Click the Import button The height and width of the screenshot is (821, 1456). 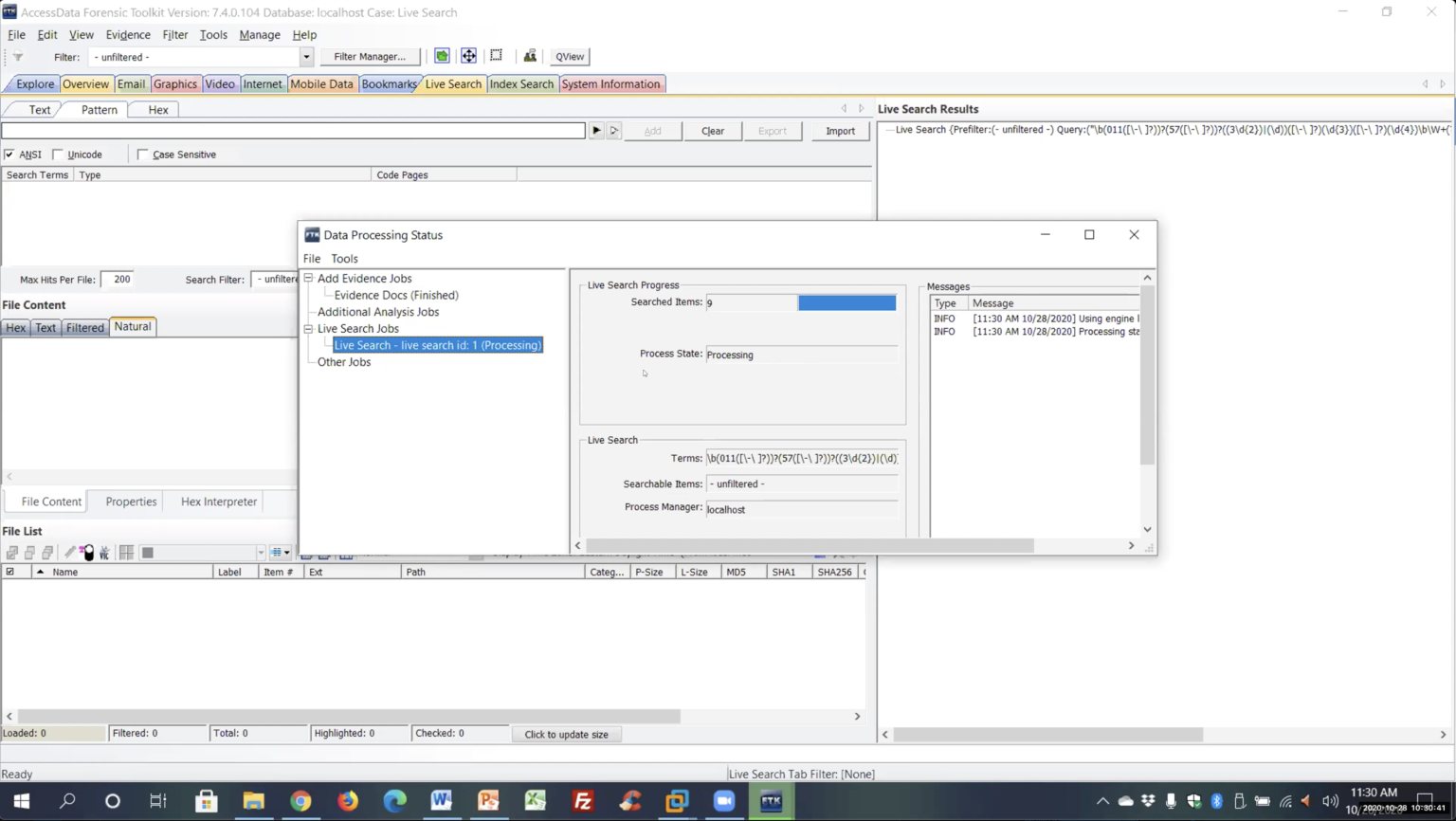pos(840,131)
